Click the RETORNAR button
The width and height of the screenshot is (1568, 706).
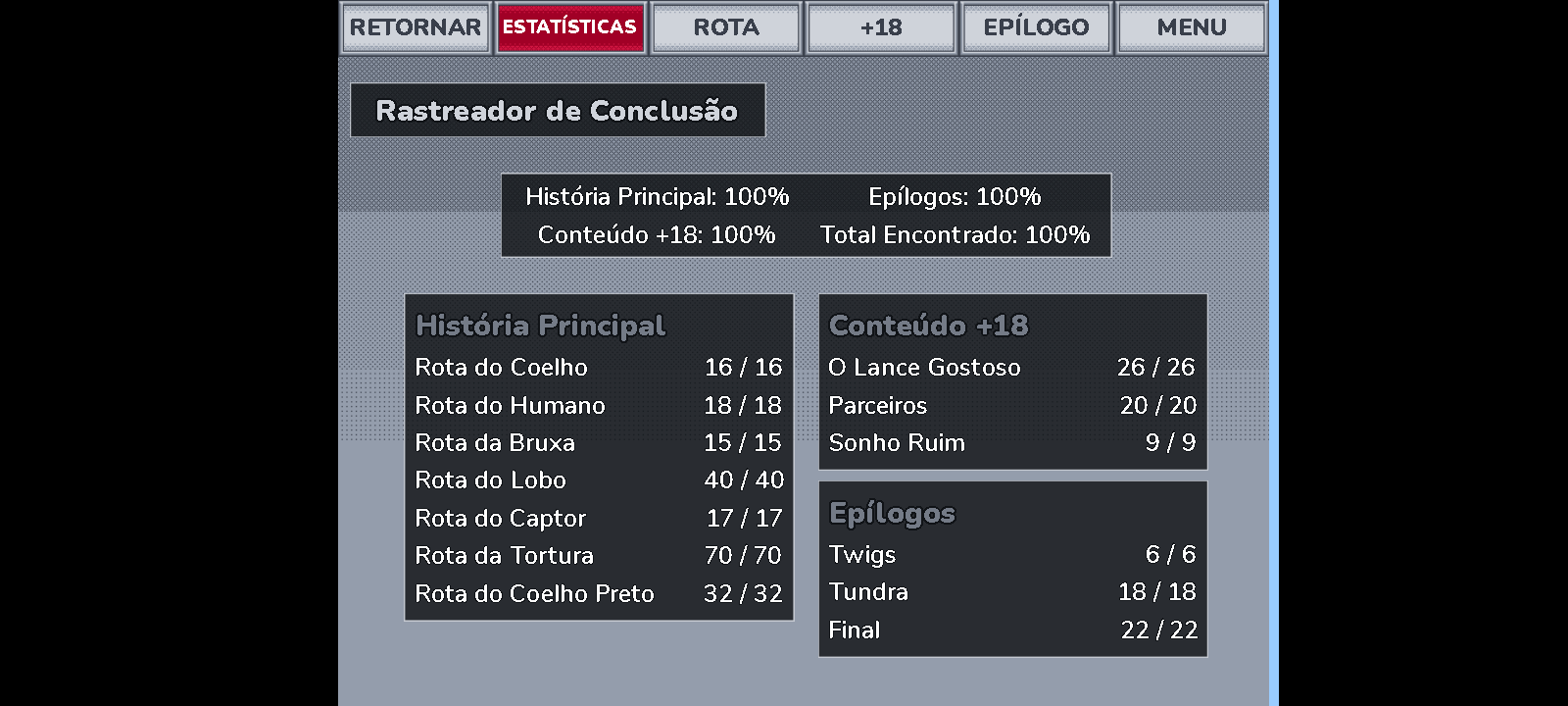coord(415,27)
